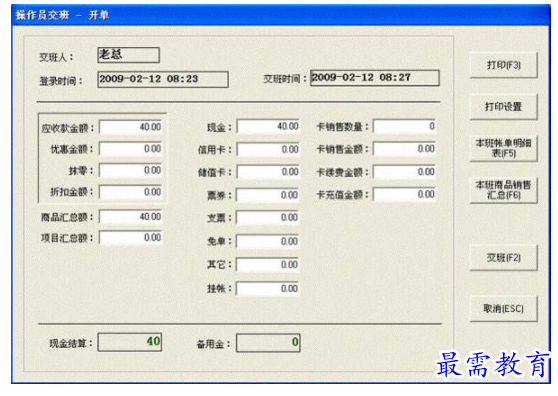Click the 挂帐 amount field

pyautogui.click(x=268, y=289)
